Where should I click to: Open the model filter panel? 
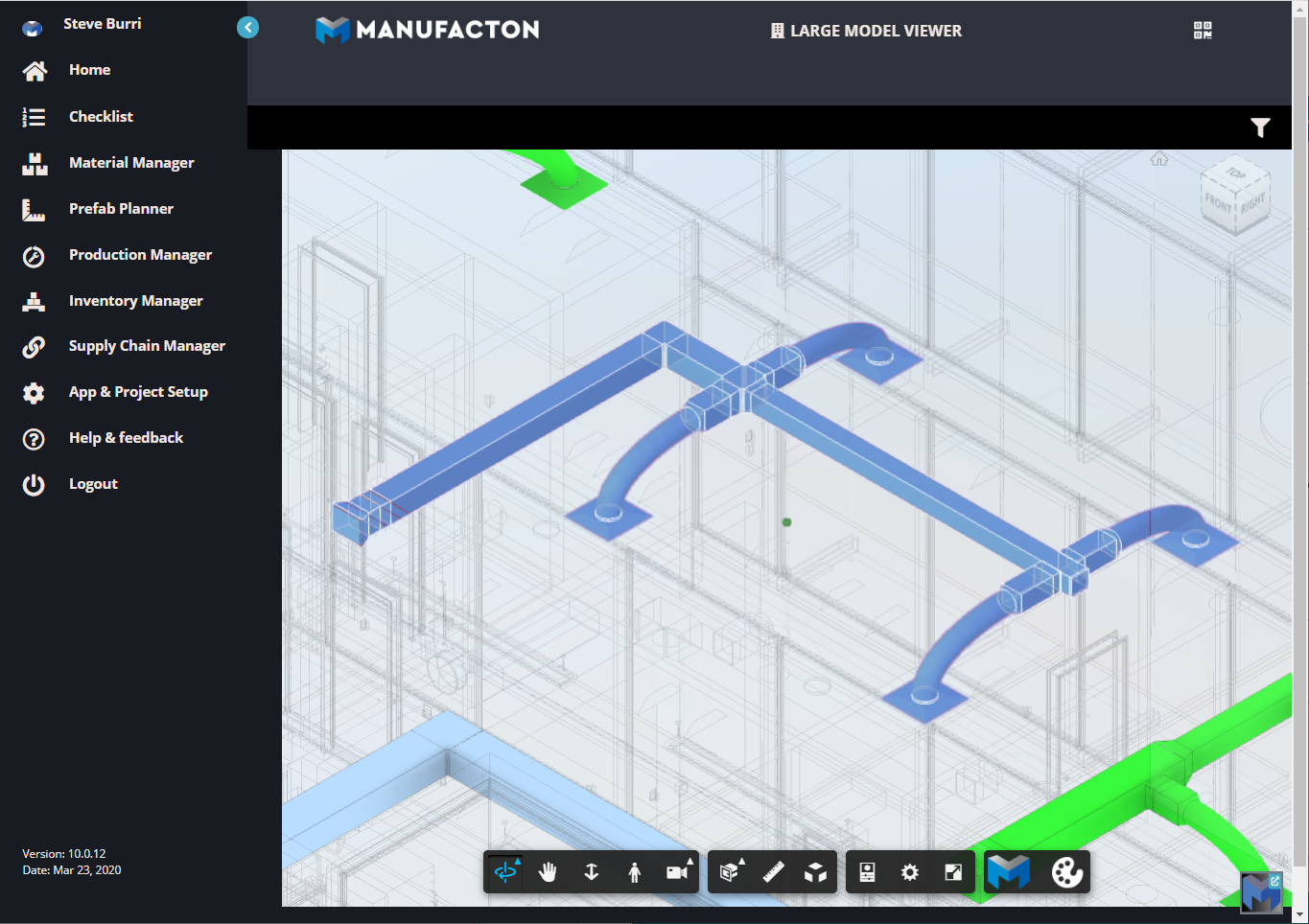pos(1260,127)
